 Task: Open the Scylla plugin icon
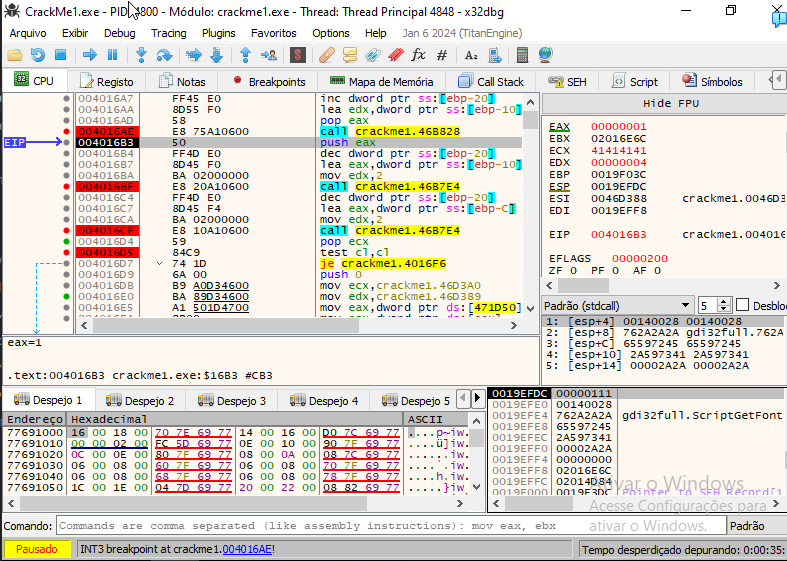(296, 55)
